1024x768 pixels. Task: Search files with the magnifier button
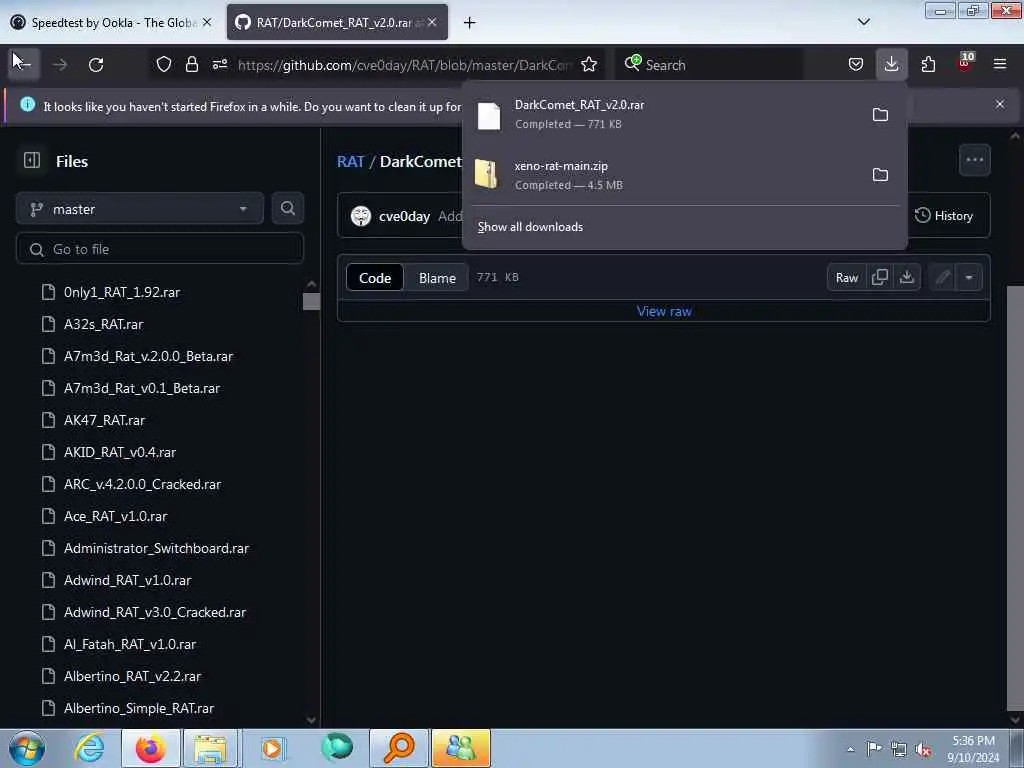[288, 208]
